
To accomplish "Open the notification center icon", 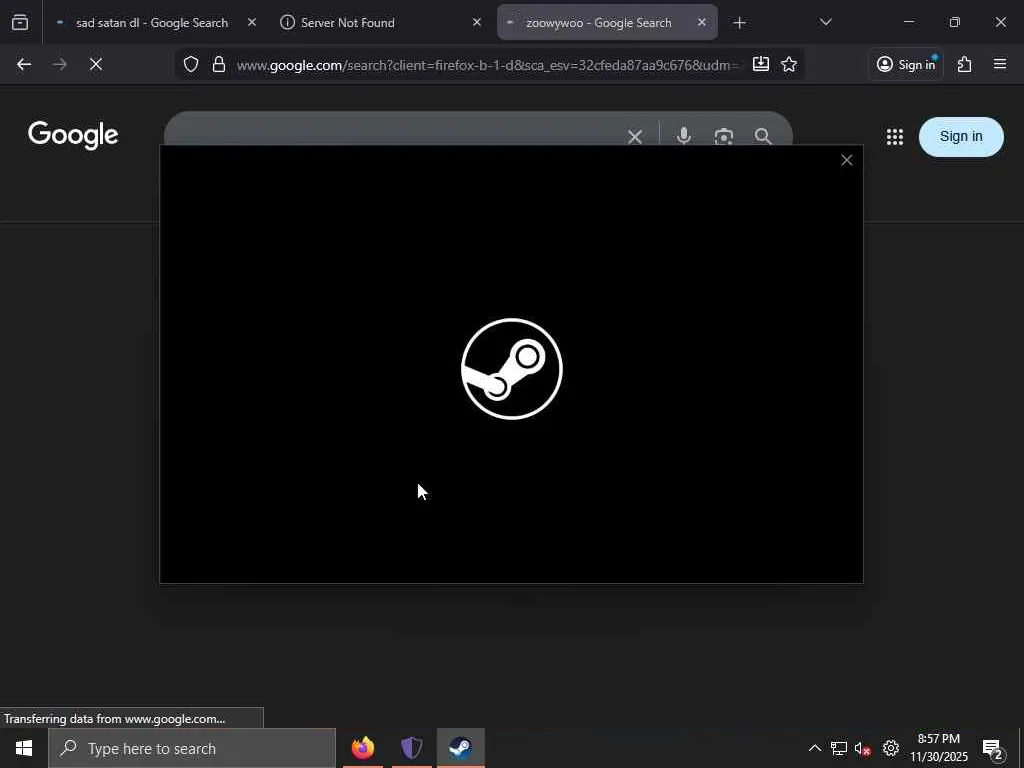I will 992,748.
